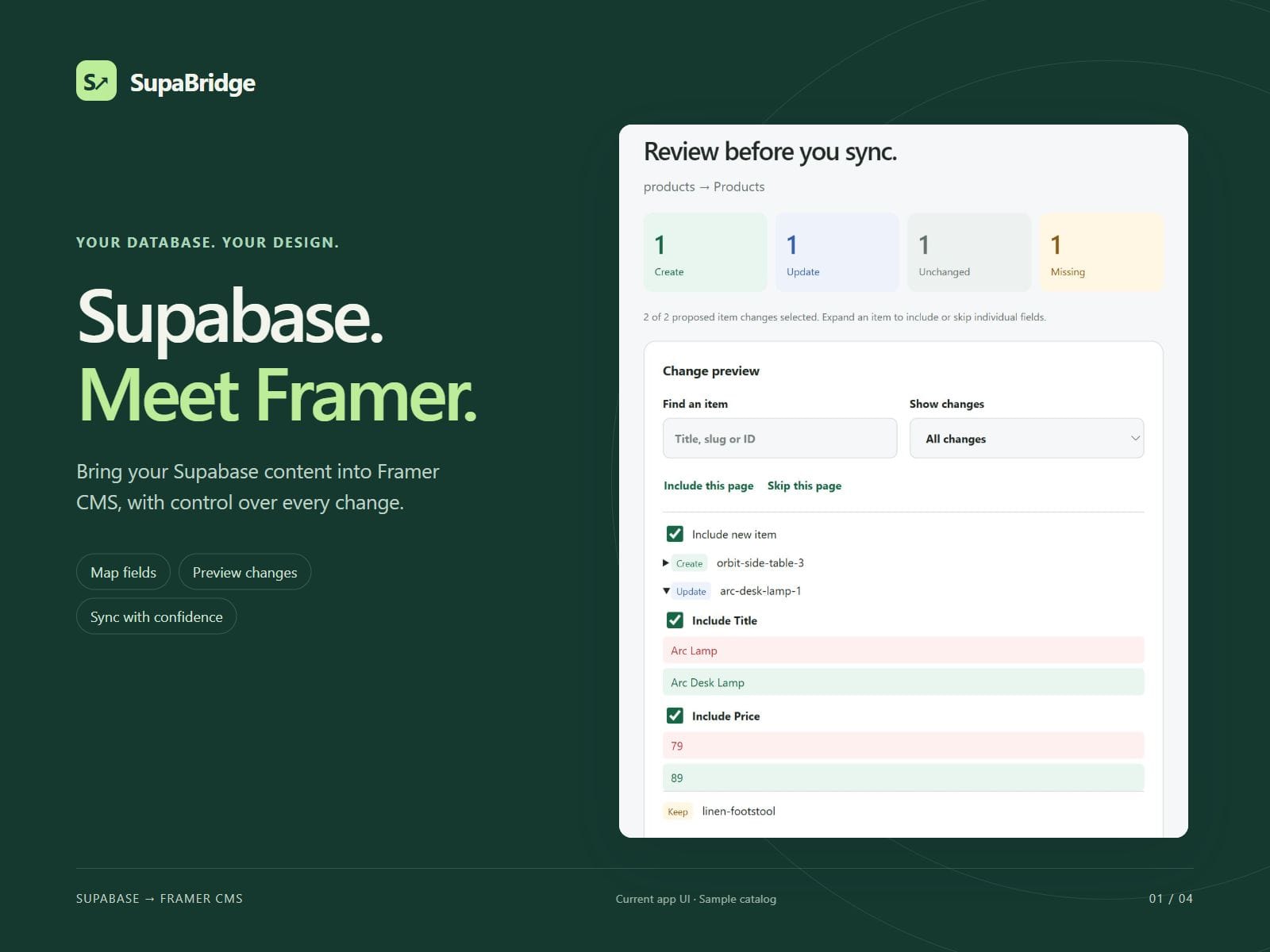Expand the orbit-side-table-3 disclosure triangle

666,562
